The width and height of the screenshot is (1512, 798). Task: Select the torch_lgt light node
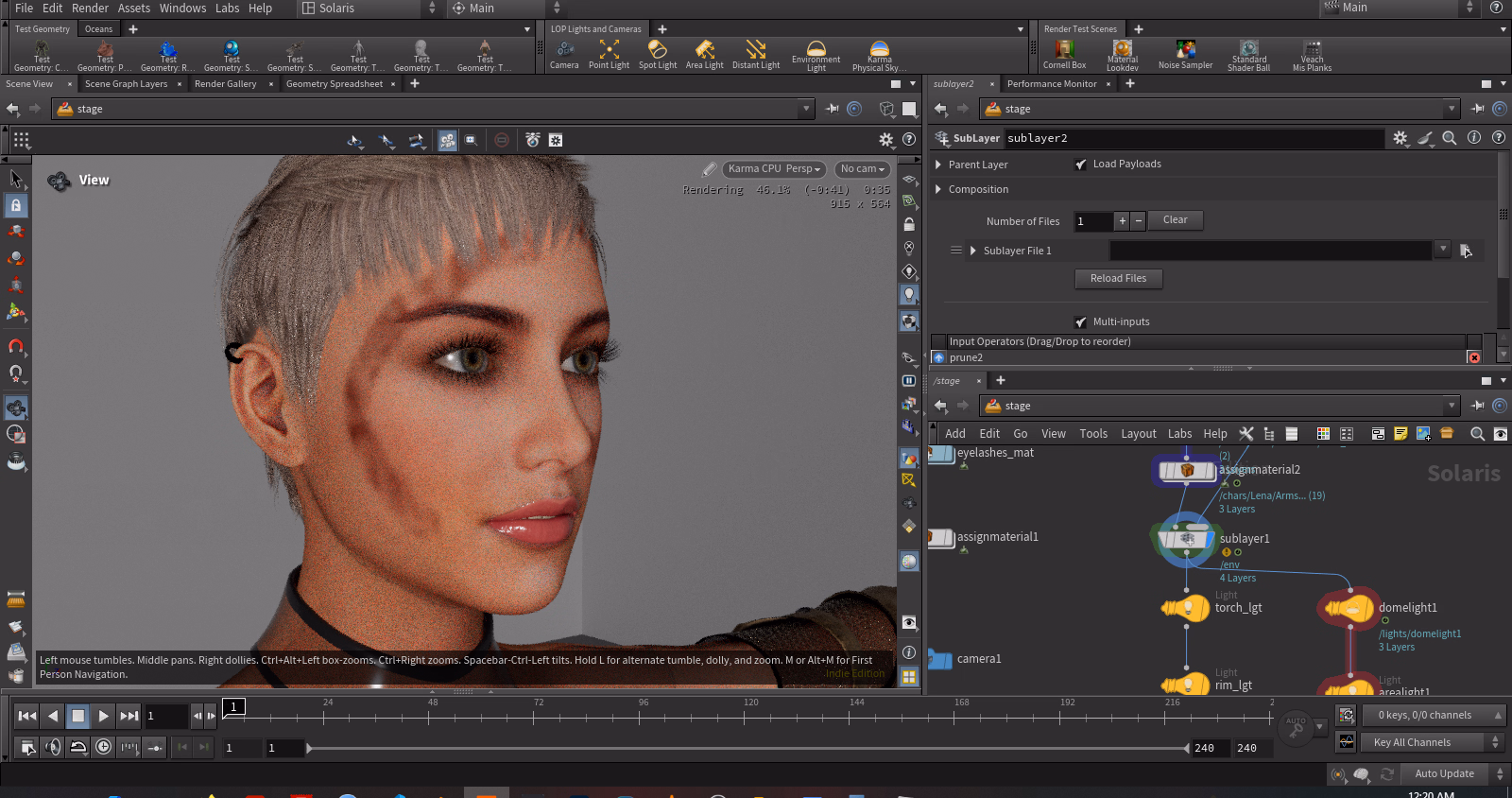[x=1186, y=608]
